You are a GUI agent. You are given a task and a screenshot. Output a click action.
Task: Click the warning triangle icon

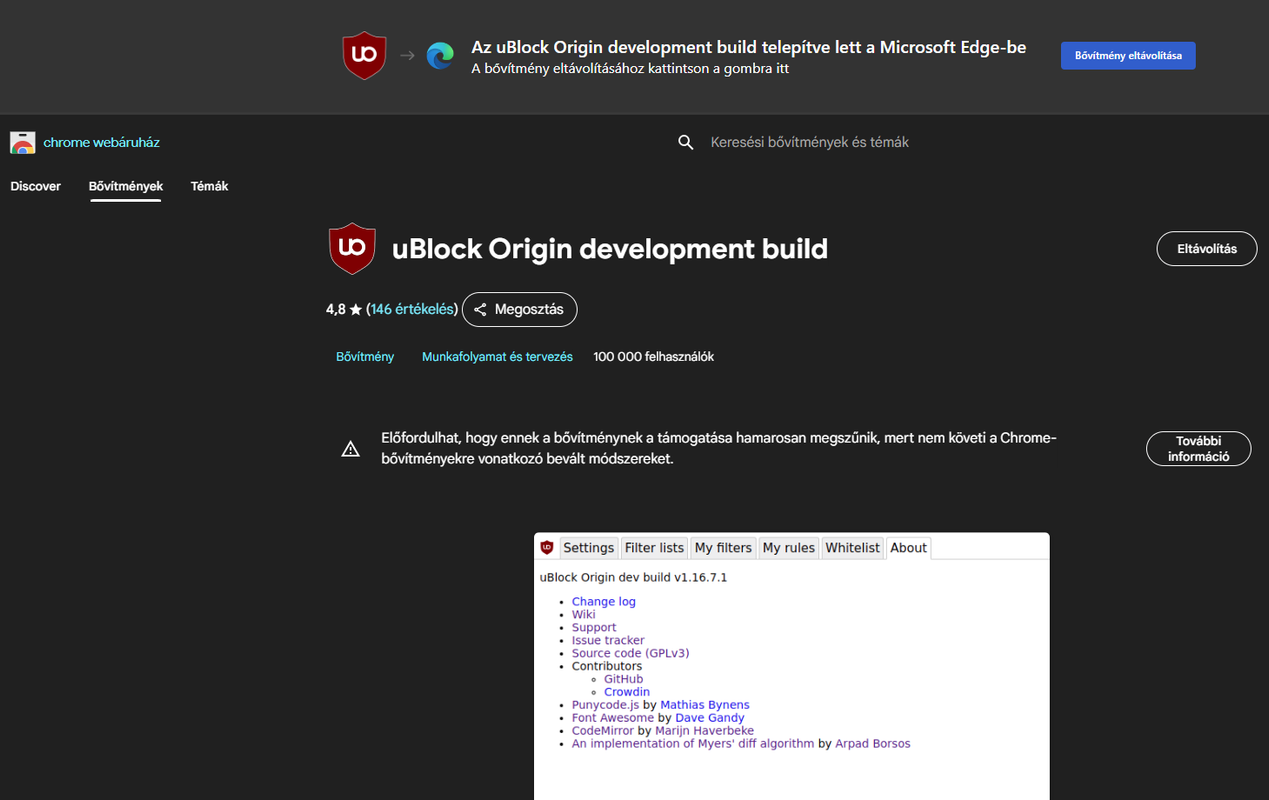tap(350, 449)
